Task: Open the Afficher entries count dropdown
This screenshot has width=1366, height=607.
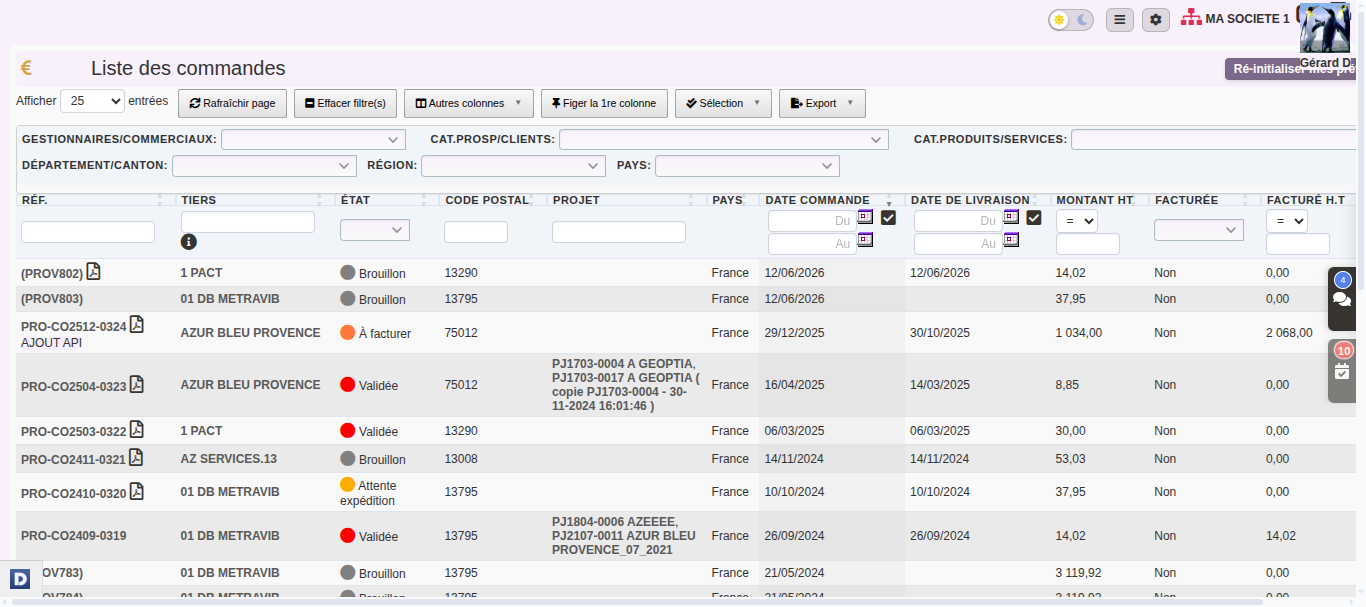Action: pyautogui.click(x=92, y=101)
